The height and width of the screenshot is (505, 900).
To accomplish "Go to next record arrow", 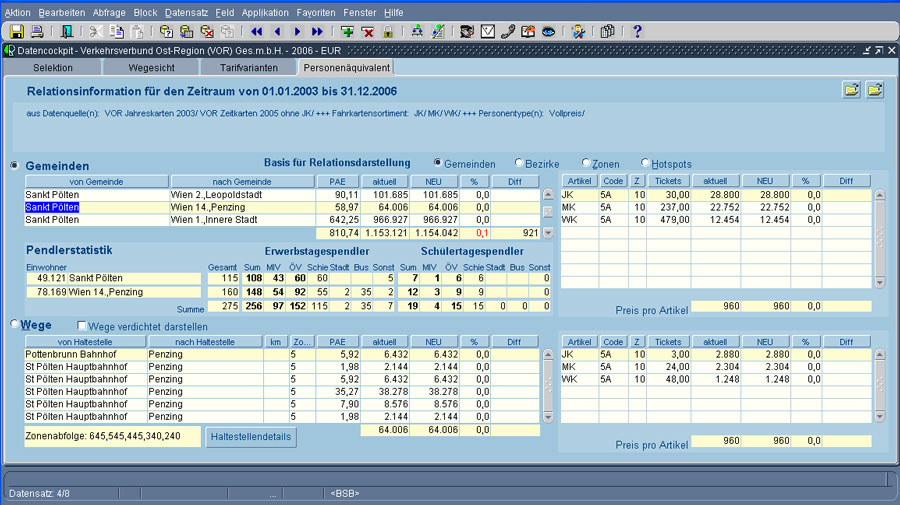I will [297, 32].
